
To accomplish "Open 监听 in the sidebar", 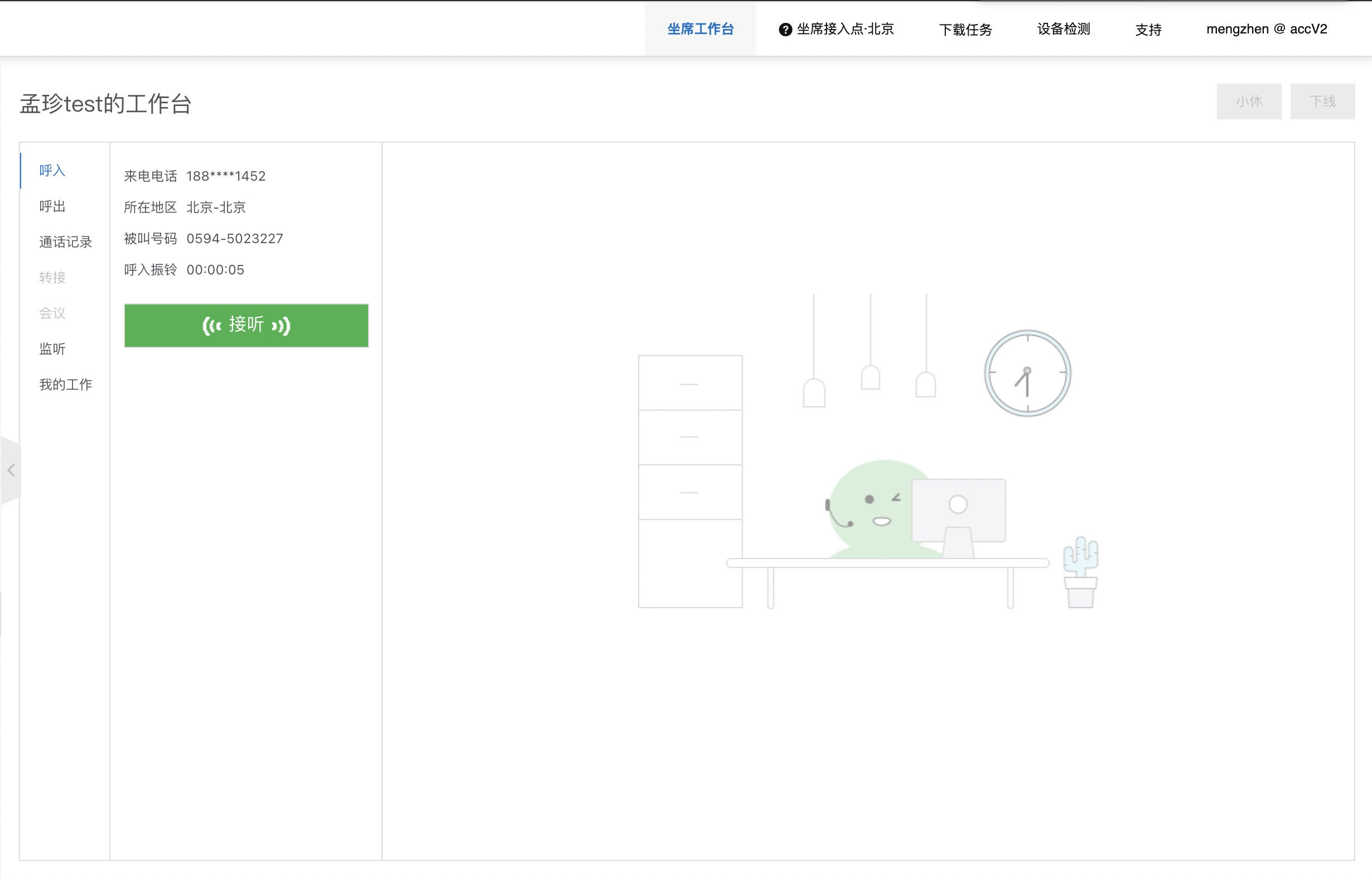I will tap(52, 349).
